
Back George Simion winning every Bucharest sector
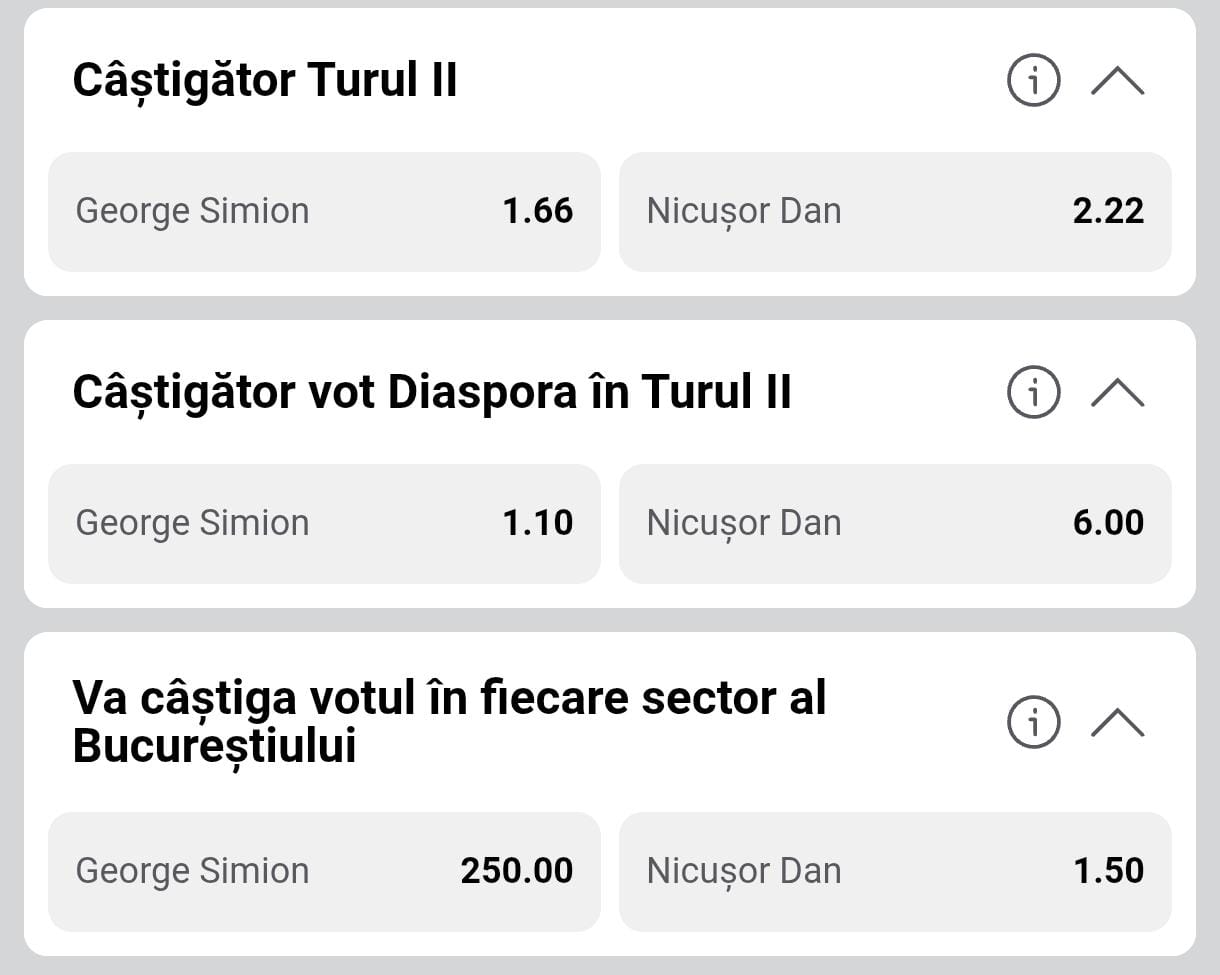[324, 871]
